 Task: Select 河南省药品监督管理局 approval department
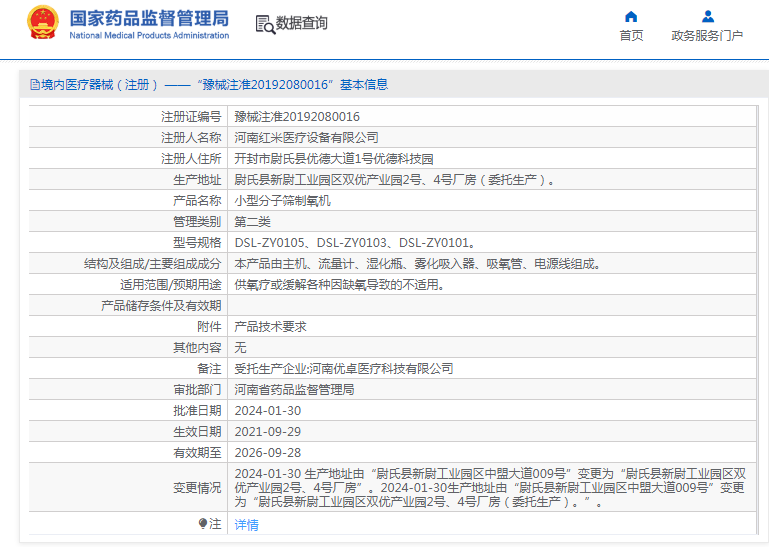(x=294, y=390)
